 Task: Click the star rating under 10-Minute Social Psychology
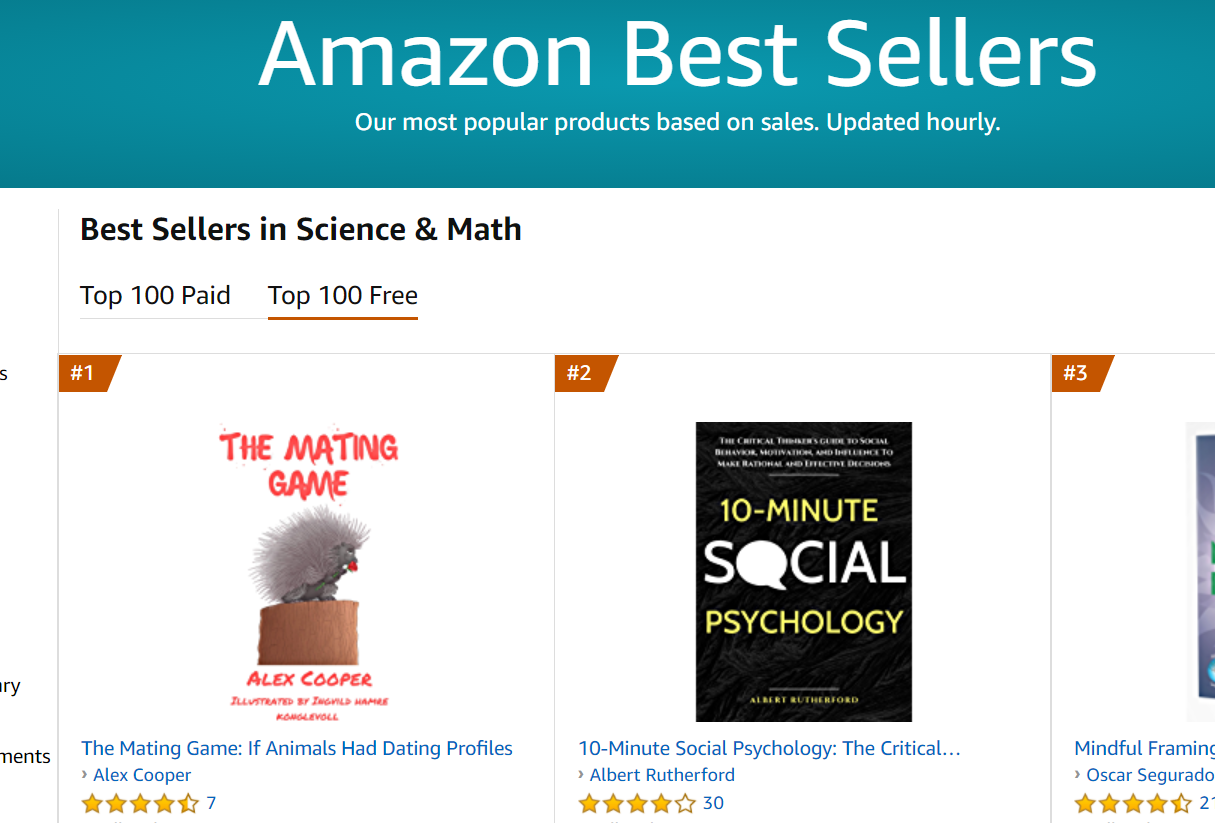click(638, 803)
